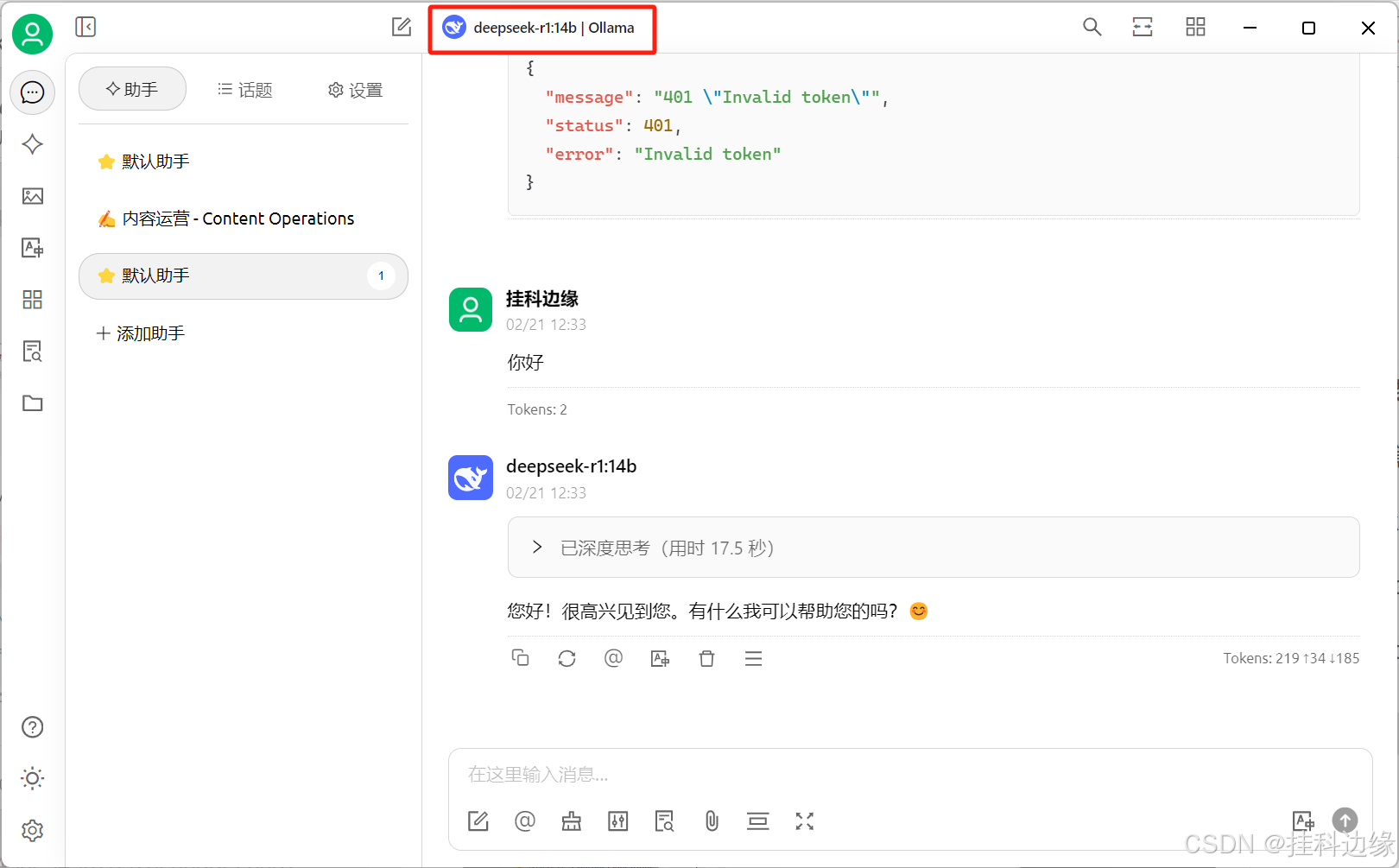
Task: Open the agents star sidebar icon
Action: [x=33, y=144]
